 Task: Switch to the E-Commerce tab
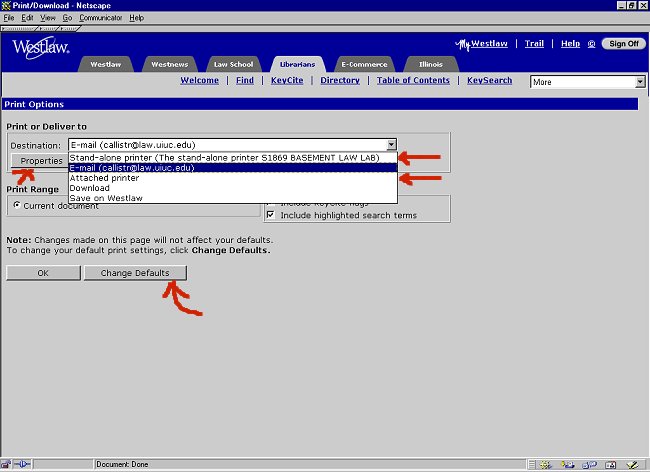(364, 64)
